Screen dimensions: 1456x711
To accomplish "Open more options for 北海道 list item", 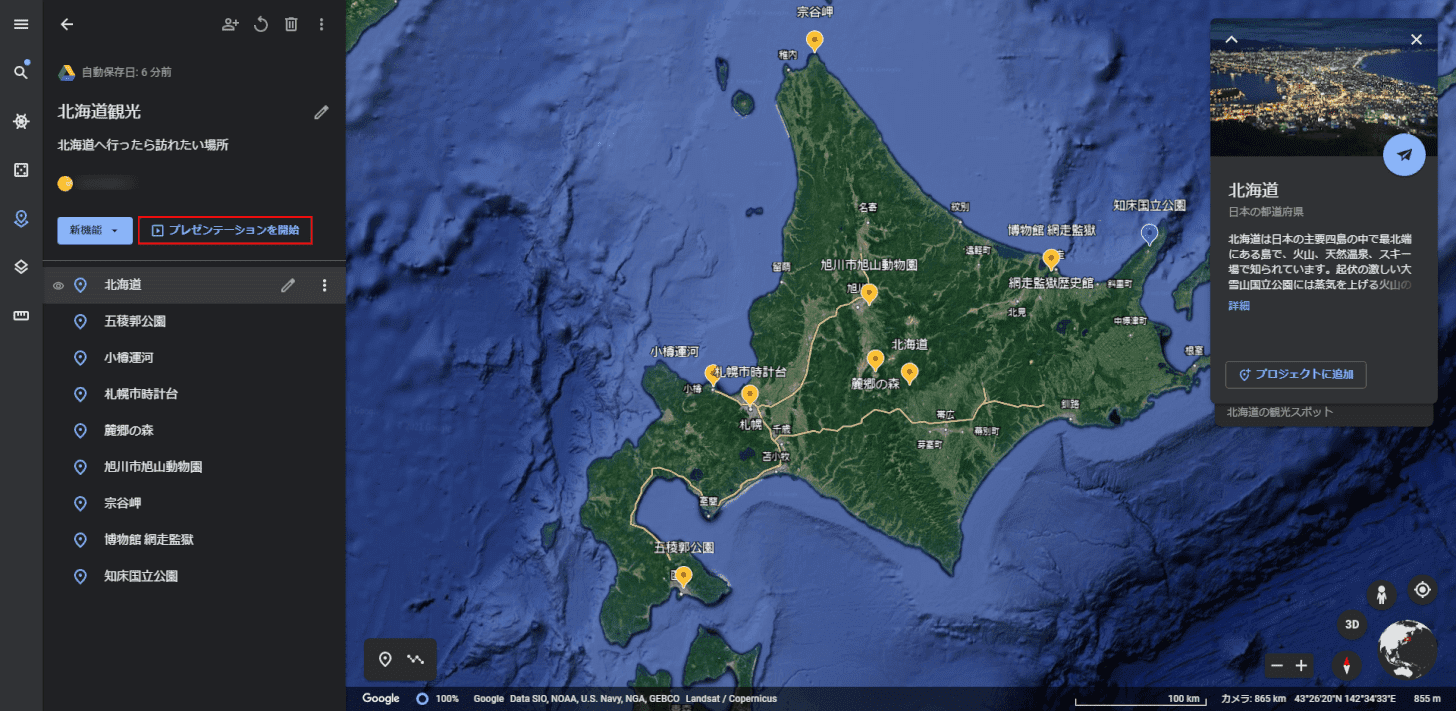I will [x=323, y=285].
